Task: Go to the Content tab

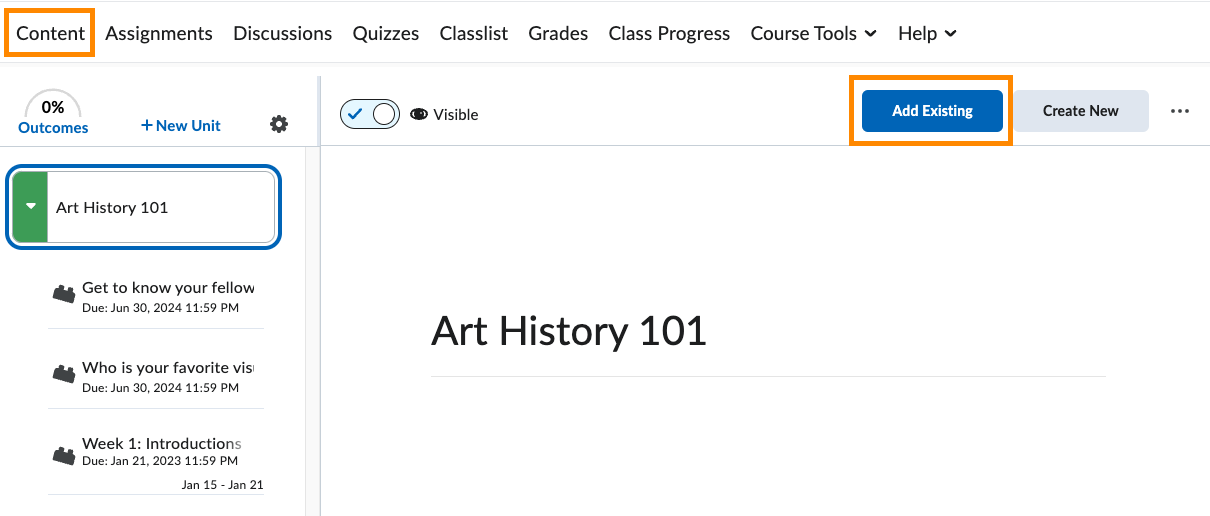Action: pyautogui.click(x=51, y=33)
